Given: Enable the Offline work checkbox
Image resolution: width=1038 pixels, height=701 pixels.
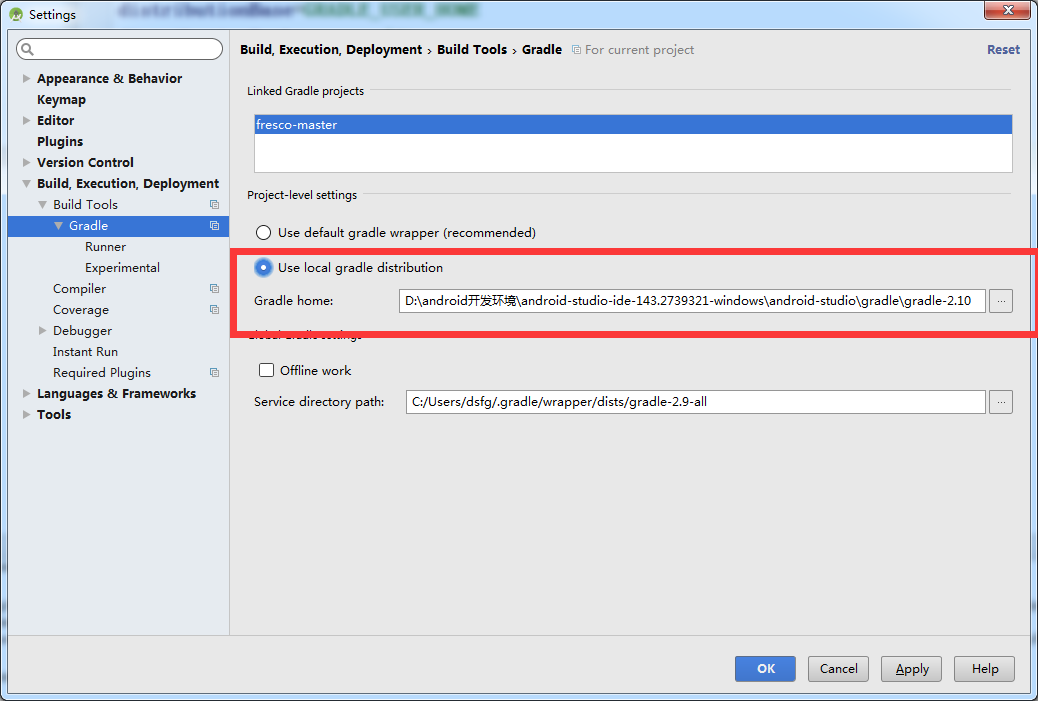Looking at the screenshot, I should tap(266, 370).
